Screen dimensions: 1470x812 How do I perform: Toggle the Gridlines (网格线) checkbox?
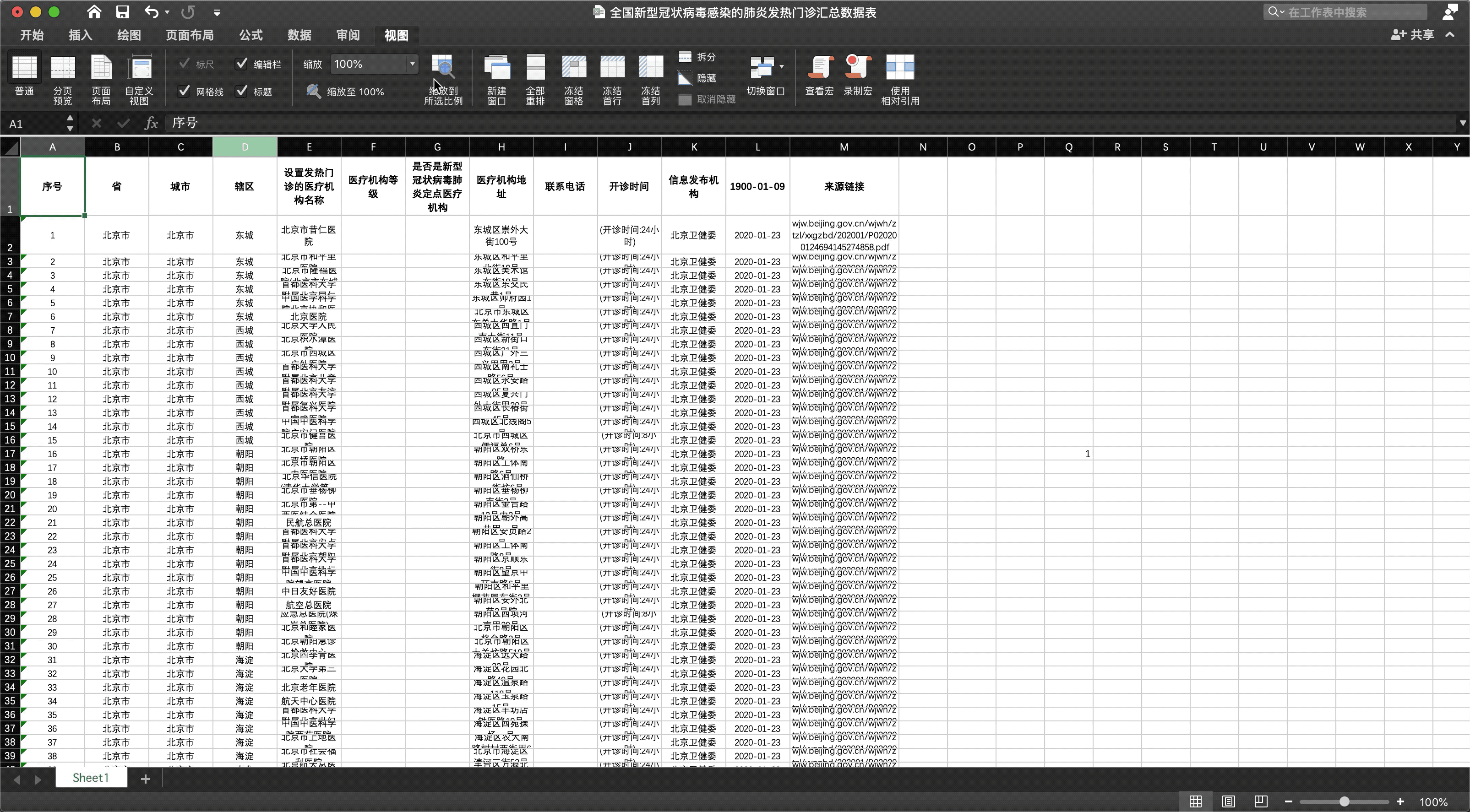184,91
